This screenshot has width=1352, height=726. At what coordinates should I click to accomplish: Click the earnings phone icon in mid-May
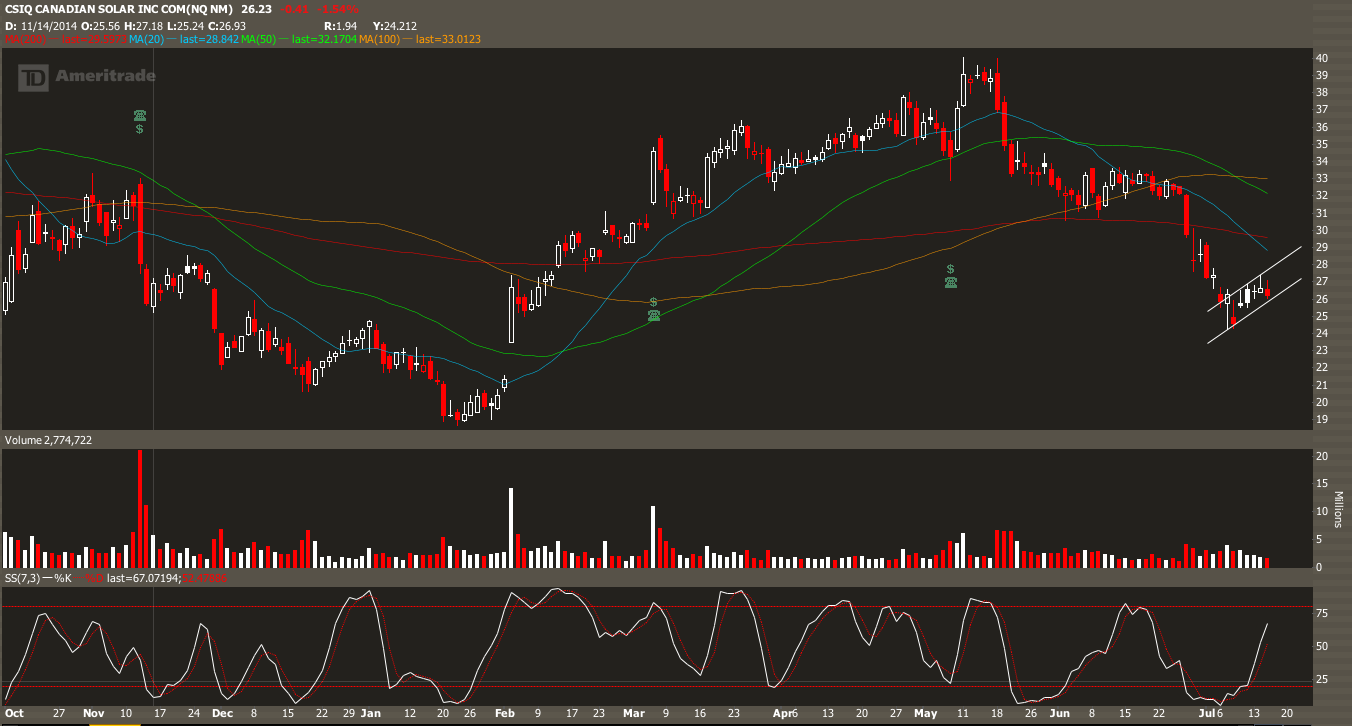point(951,283)
